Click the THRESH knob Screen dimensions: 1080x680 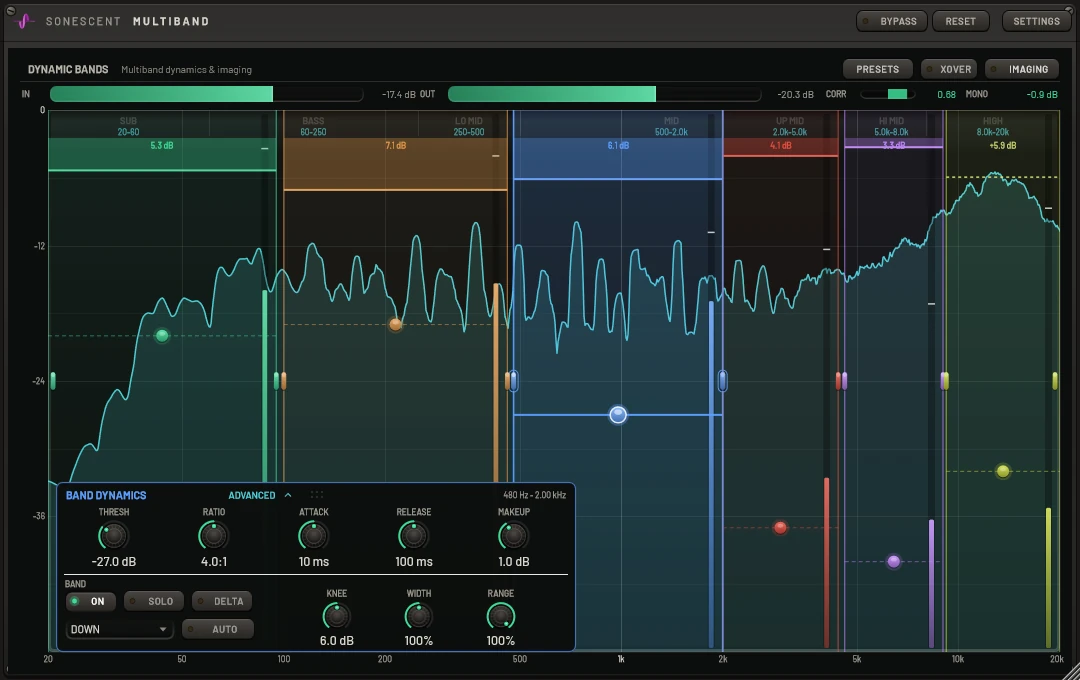coord(114,535)
